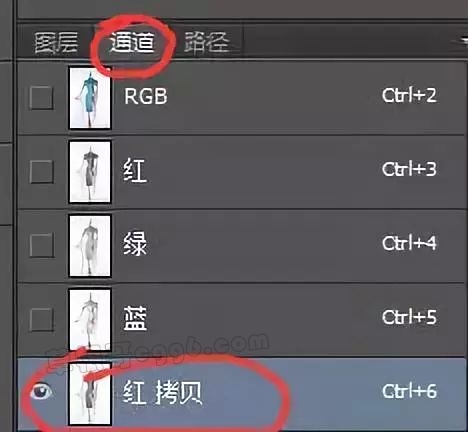Image resolution: width=468 pixels, height=432 pixels.
Task: Toggle visibility of the 绿 channel
Action: coord(41,245)
